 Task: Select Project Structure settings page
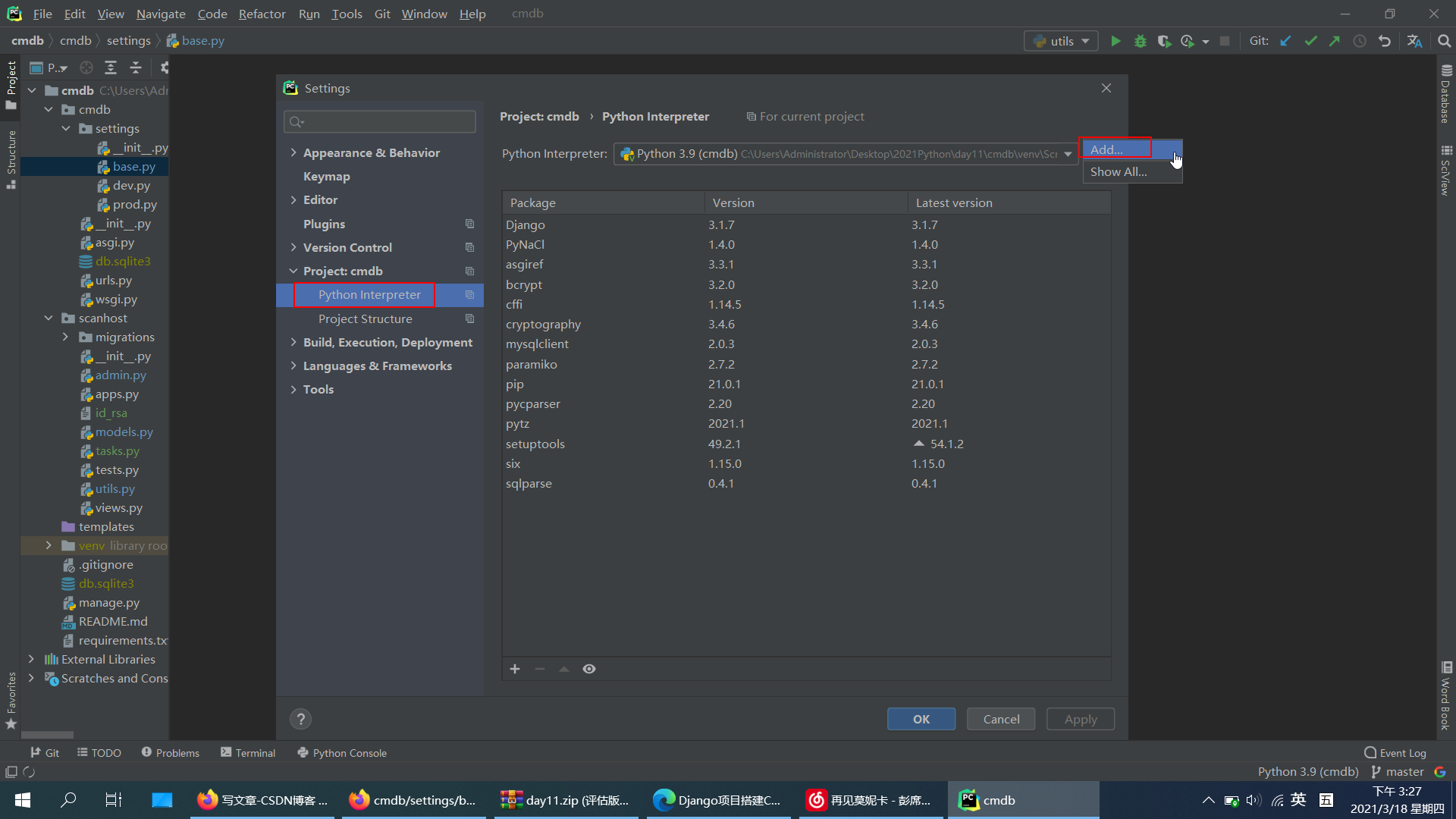coord(365,318)
